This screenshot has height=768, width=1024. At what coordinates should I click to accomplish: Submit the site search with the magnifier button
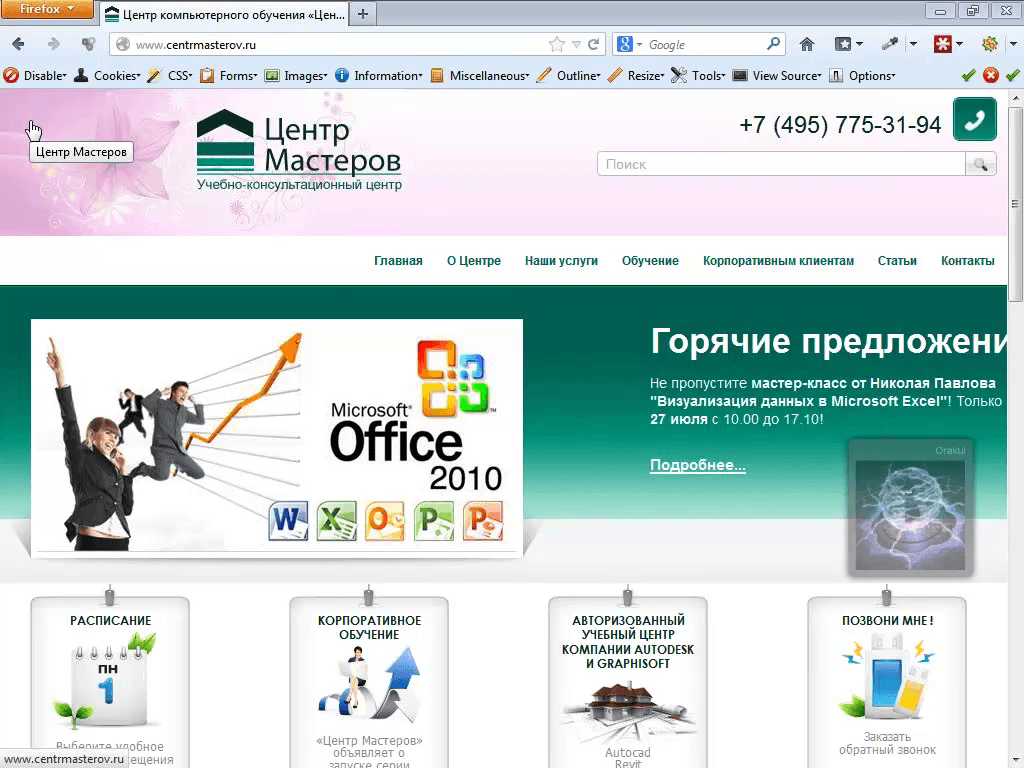(980, 165)
